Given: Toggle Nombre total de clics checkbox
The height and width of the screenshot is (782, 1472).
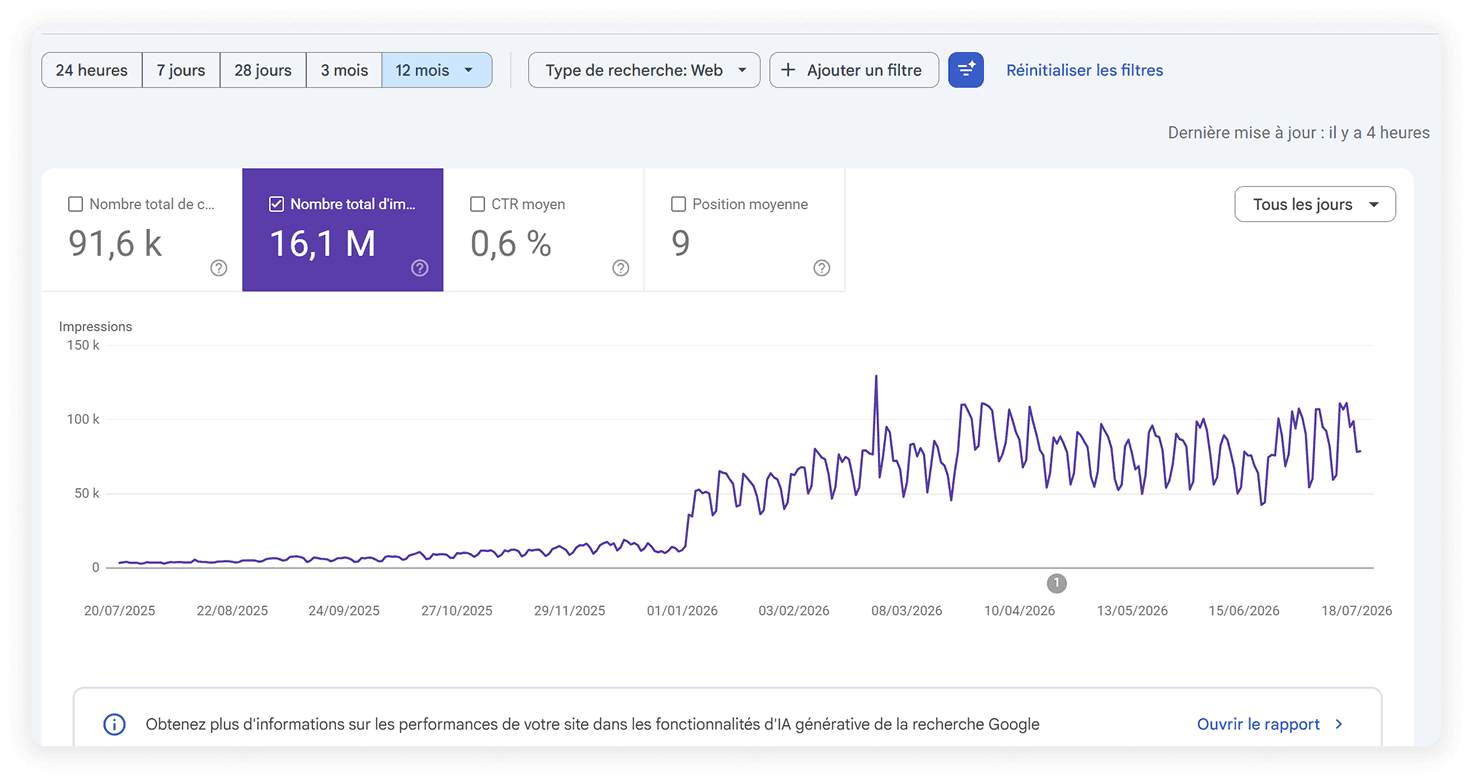Looking at the screenshot, I should coord(75,204).
